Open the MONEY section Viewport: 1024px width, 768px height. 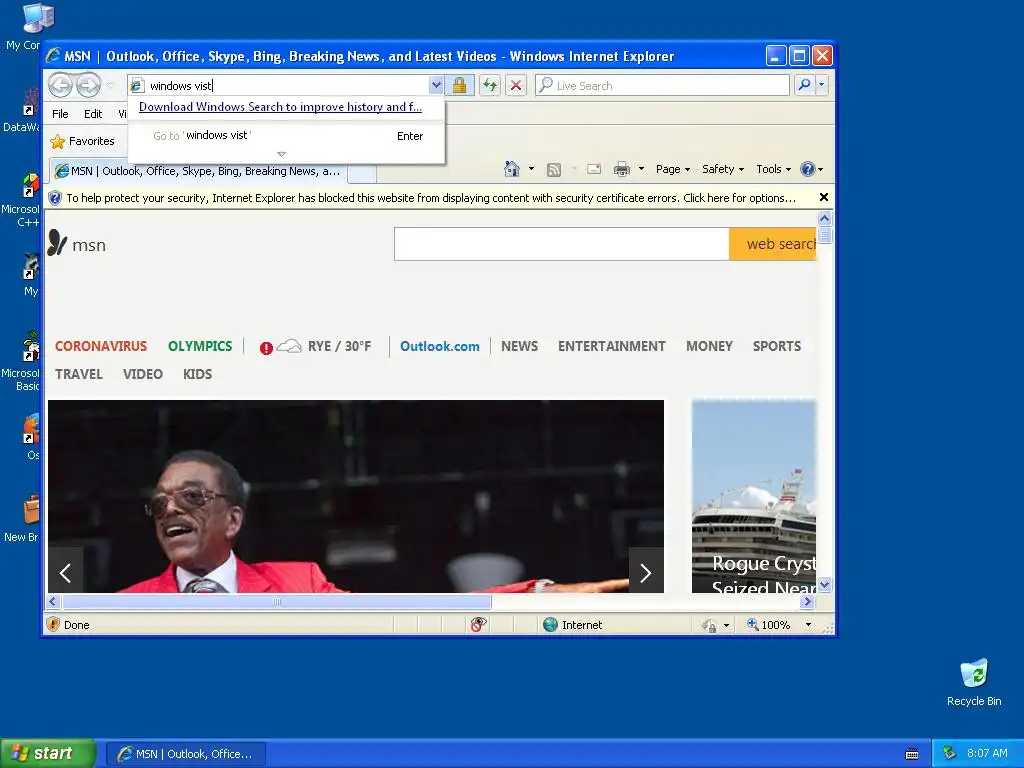click(709, 346)
